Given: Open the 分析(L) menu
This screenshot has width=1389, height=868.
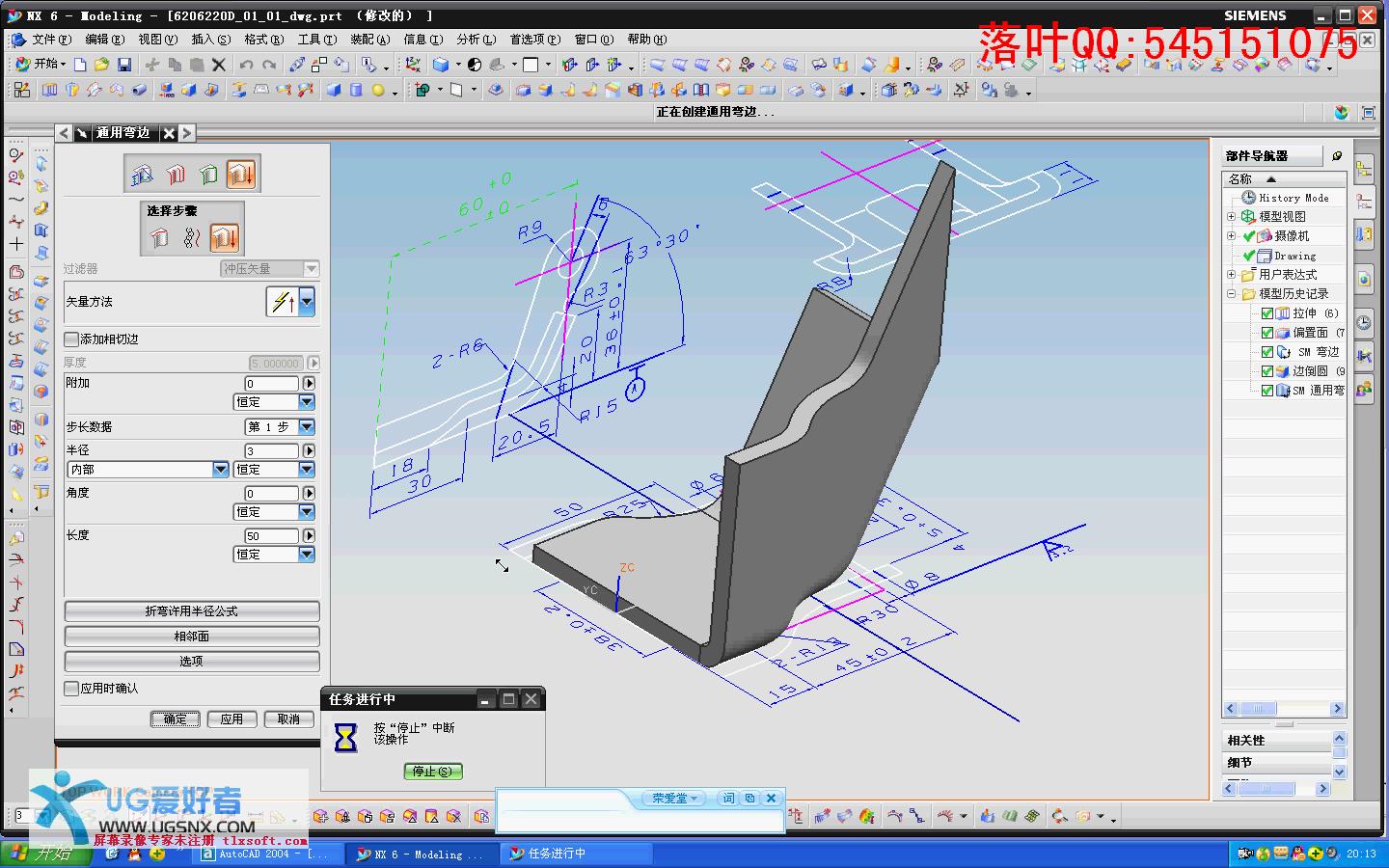Looking at the screenshot, I should coord(476,40).
